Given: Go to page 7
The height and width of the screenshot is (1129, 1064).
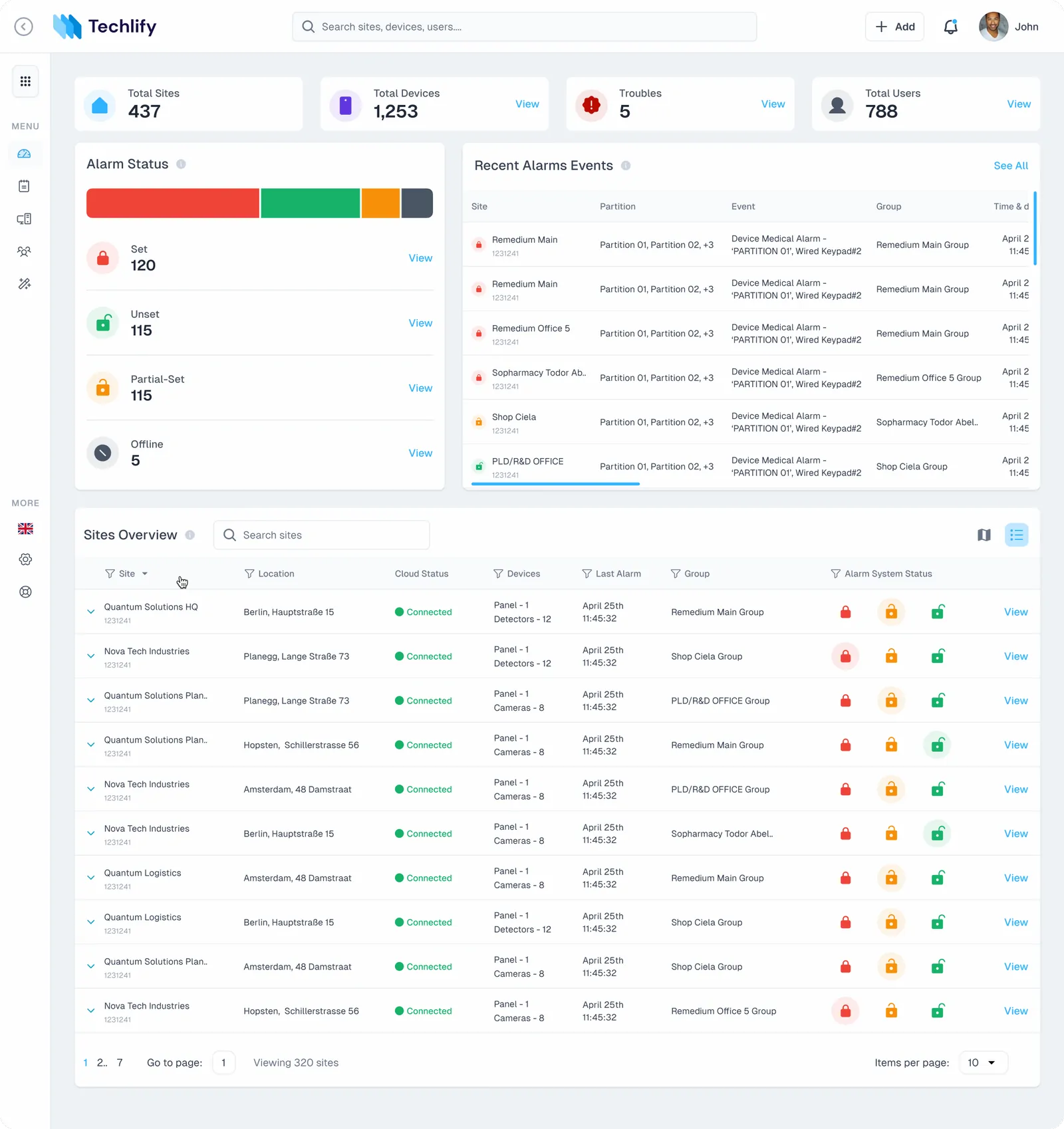Looking at the screenshot, I should click(120, 1063).
